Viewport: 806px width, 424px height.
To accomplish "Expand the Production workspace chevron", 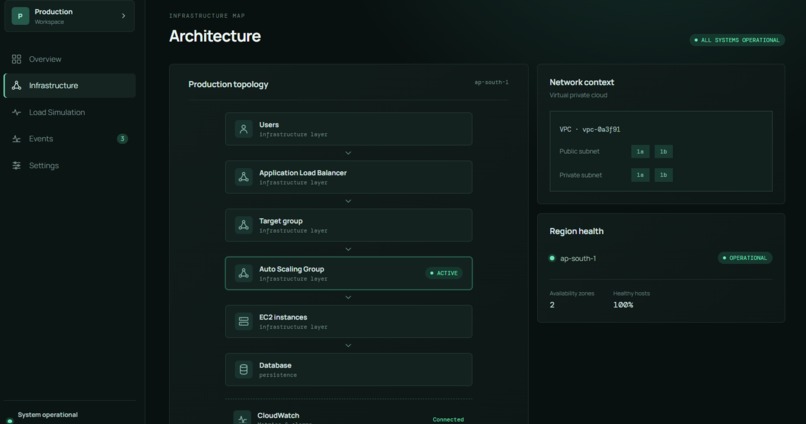I will 123,16.
